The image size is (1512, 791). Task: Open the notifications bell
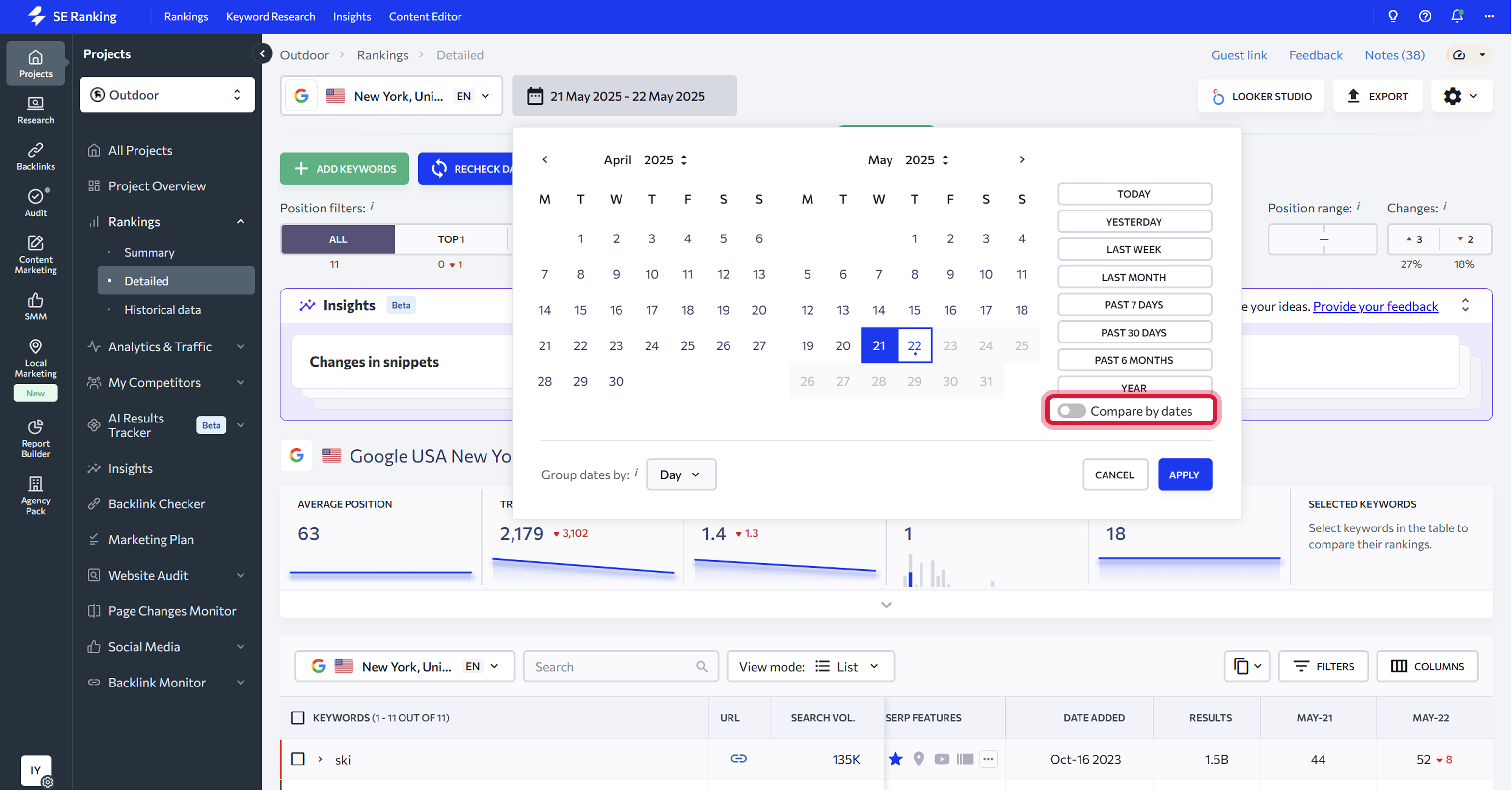click(x=1457, y=16)
